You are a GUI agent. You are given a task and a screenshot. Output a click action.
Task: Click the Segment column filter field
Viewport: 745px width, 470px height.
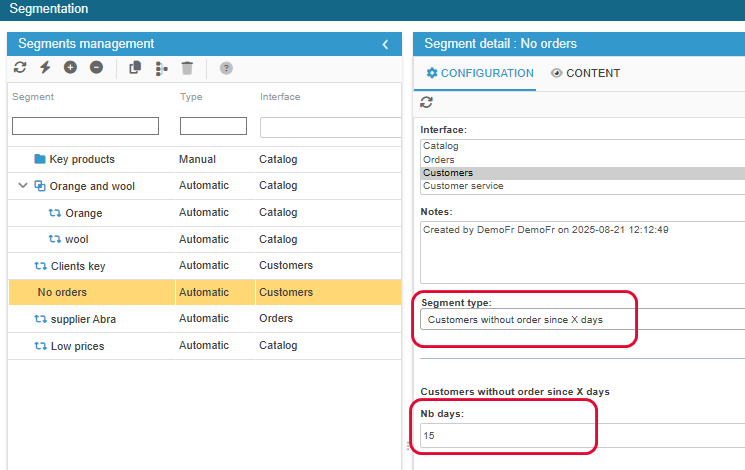coord(86,126)
